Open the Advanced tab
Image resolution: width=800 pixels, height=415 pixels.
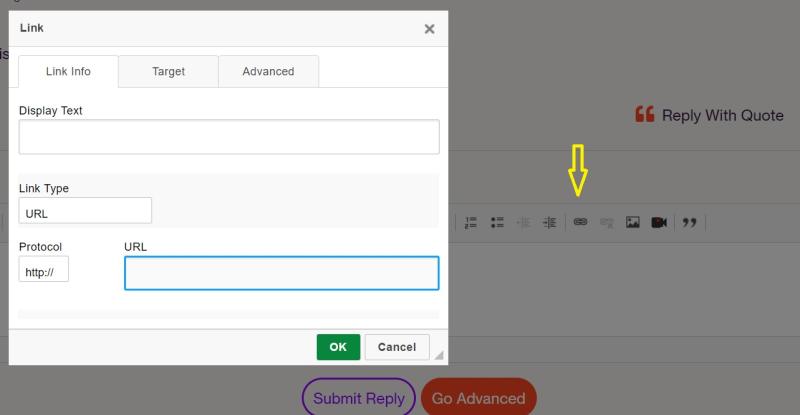coord(268,71)
